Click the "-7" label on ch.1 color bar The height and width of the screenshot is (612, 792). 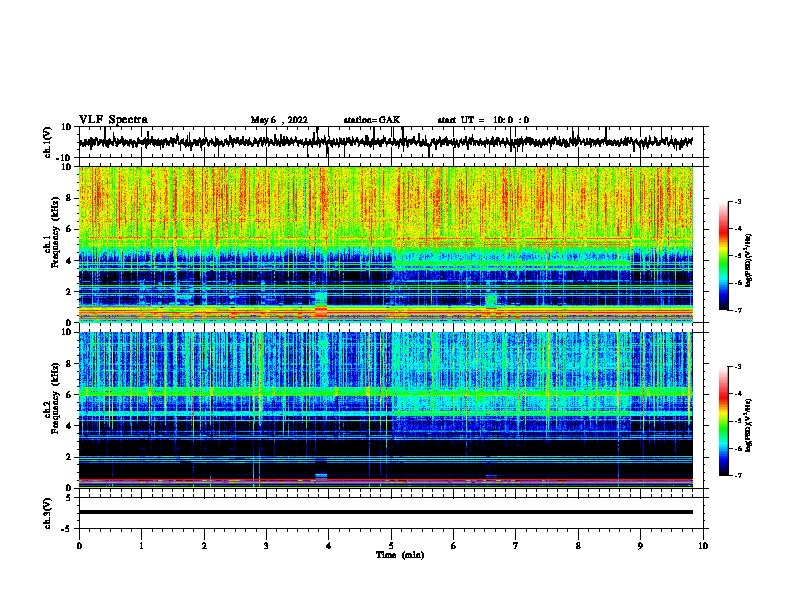tap(737, 310)
